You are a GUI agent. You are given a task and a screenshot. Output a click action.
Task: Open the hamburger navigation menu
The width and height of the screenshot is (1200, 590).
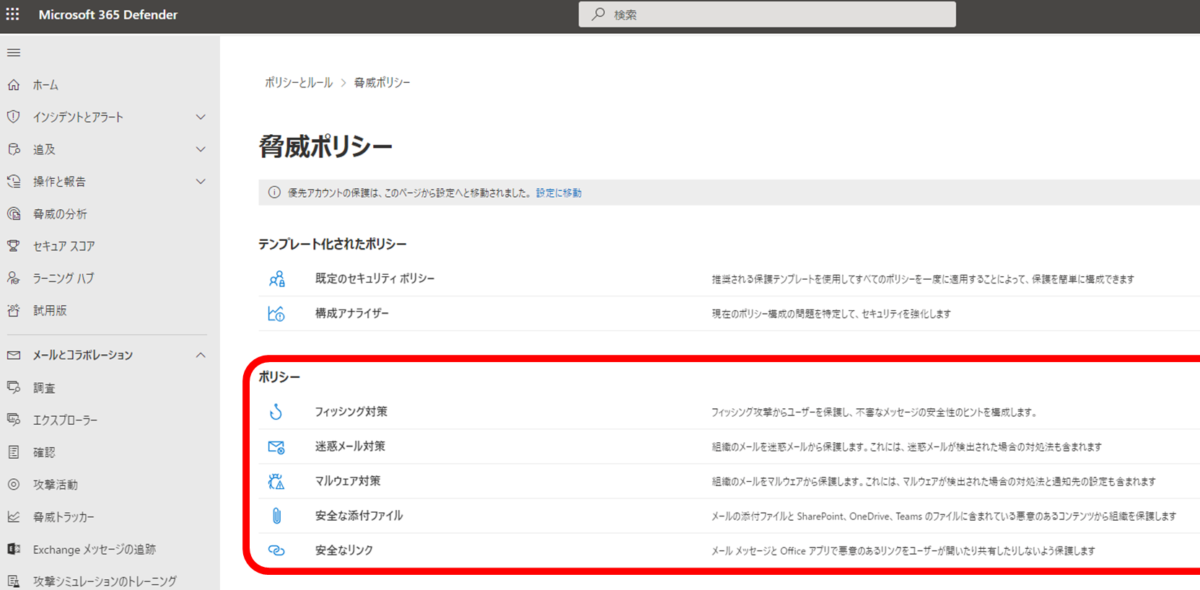(15, 51)
